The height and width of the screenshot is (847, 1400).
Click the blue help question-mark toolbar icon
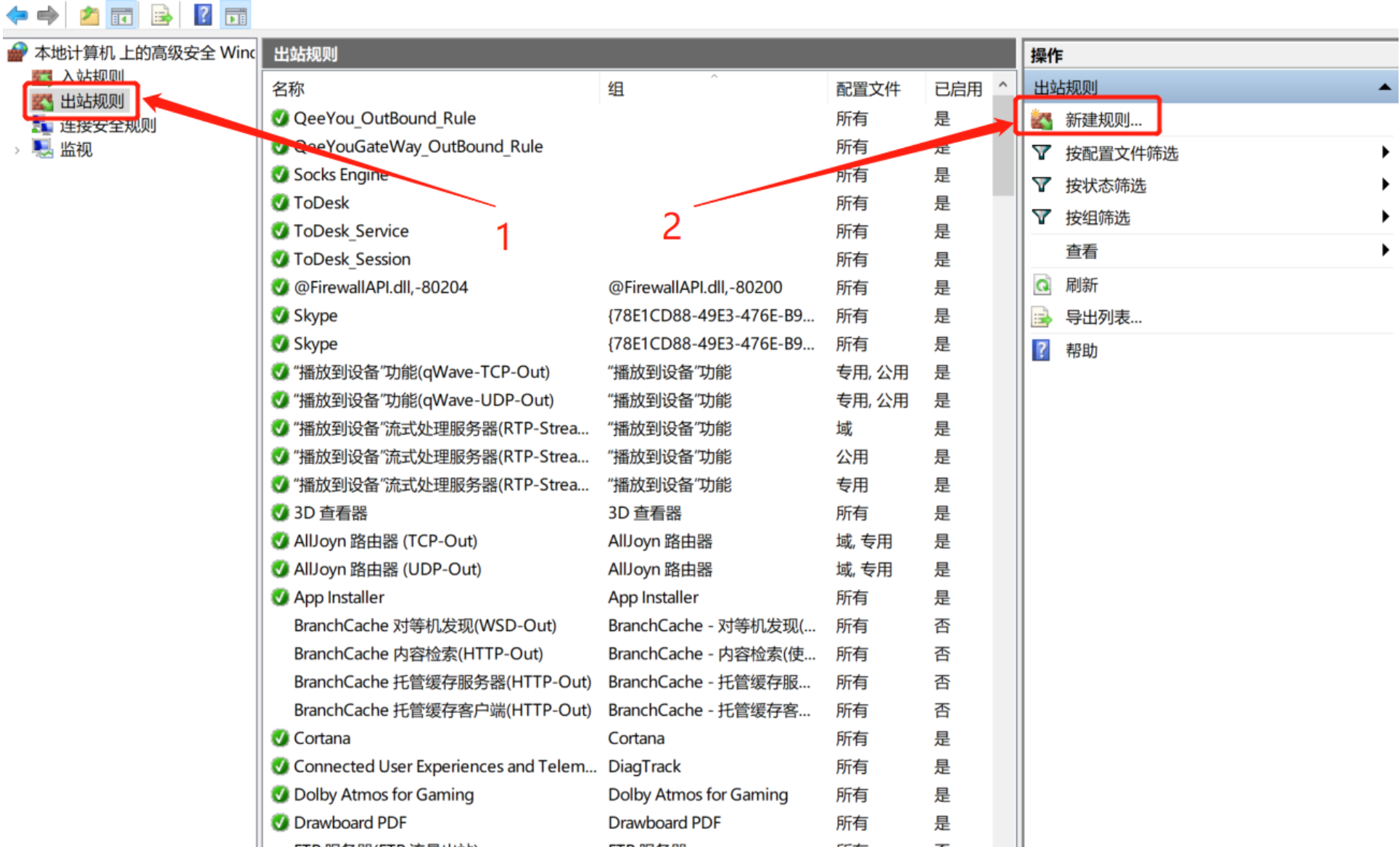click(203, 15)
